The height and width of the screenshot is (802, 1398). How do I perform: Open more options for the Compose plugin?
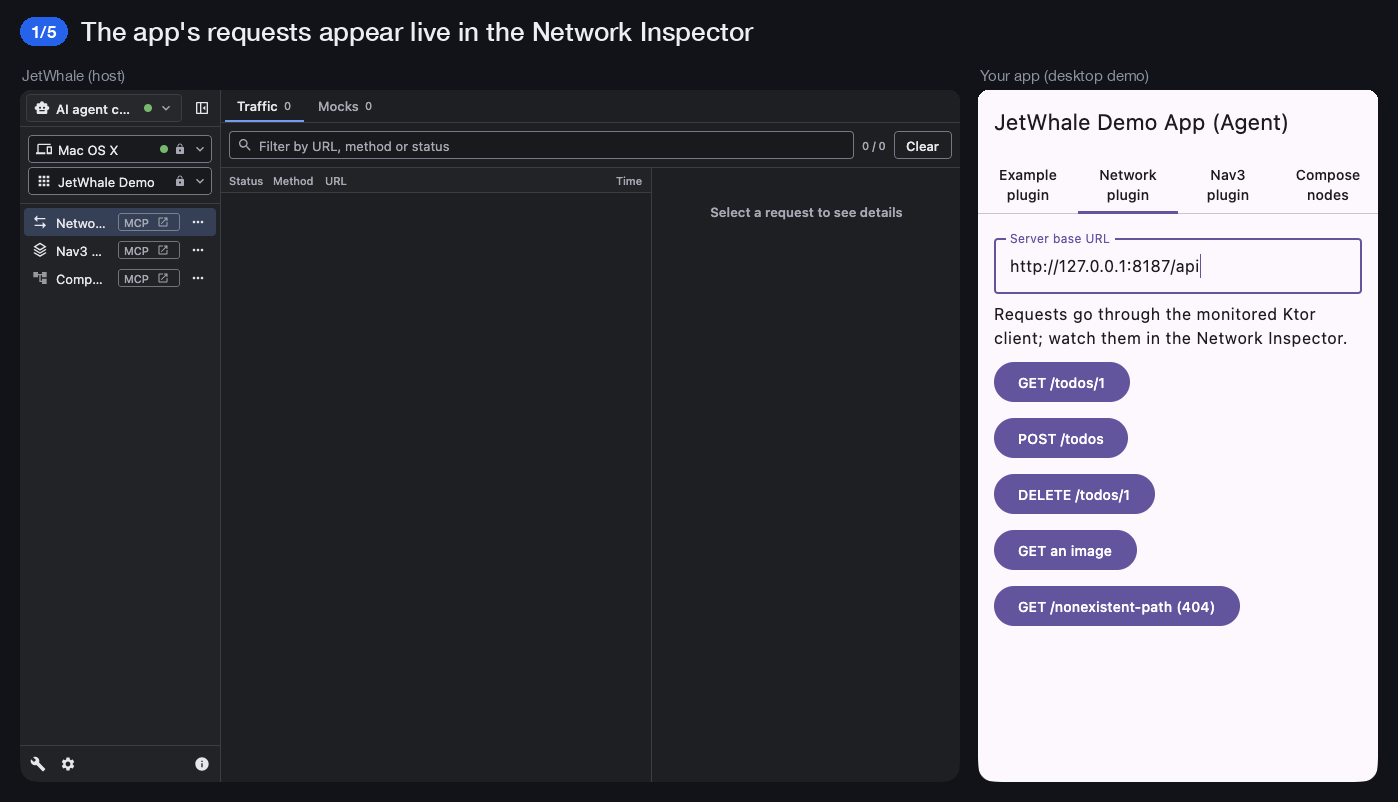click(x=198, y=278)
